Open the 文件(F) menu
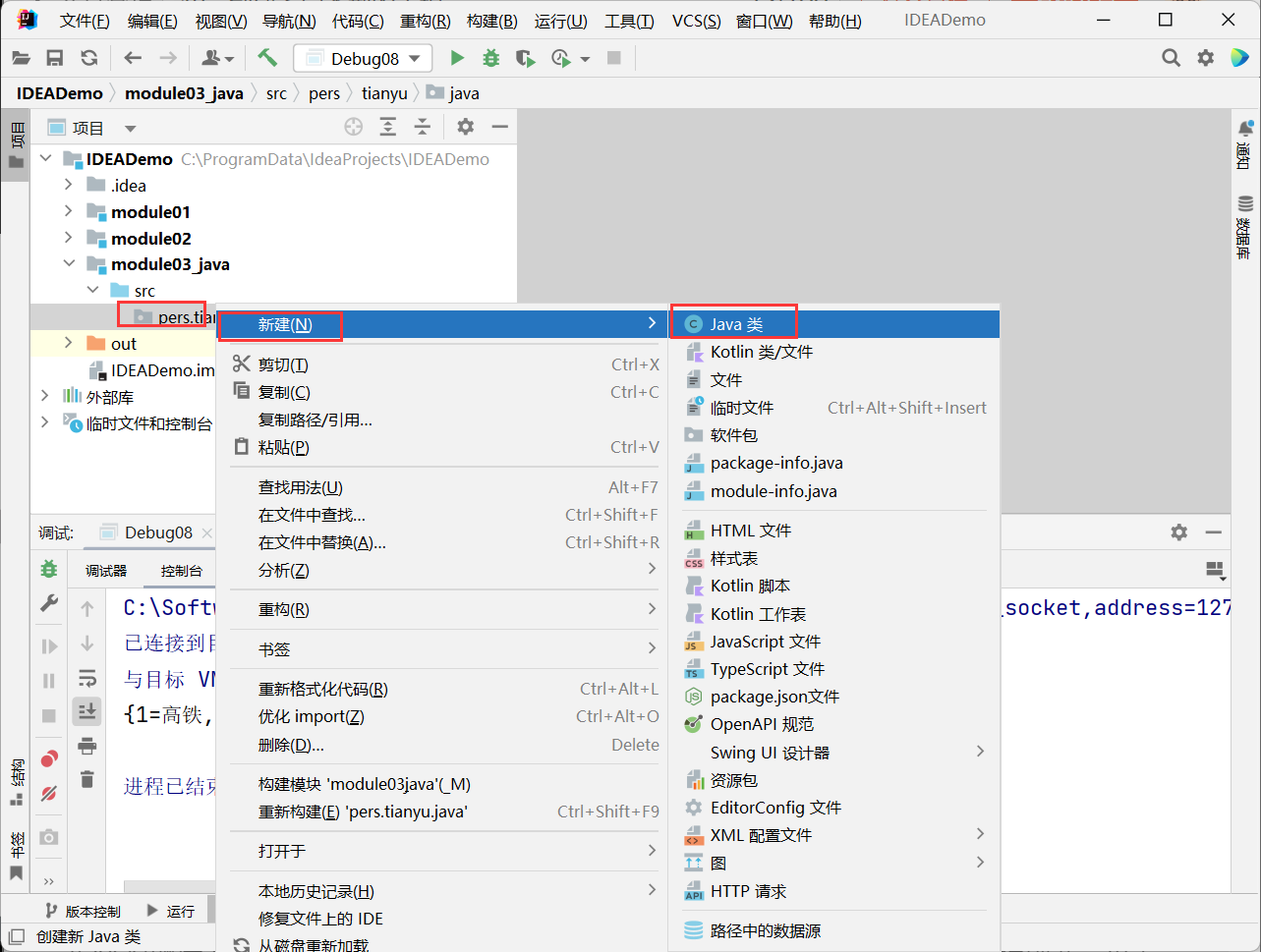The height and width of the screenshot is (952, 1261). point(85,21)
